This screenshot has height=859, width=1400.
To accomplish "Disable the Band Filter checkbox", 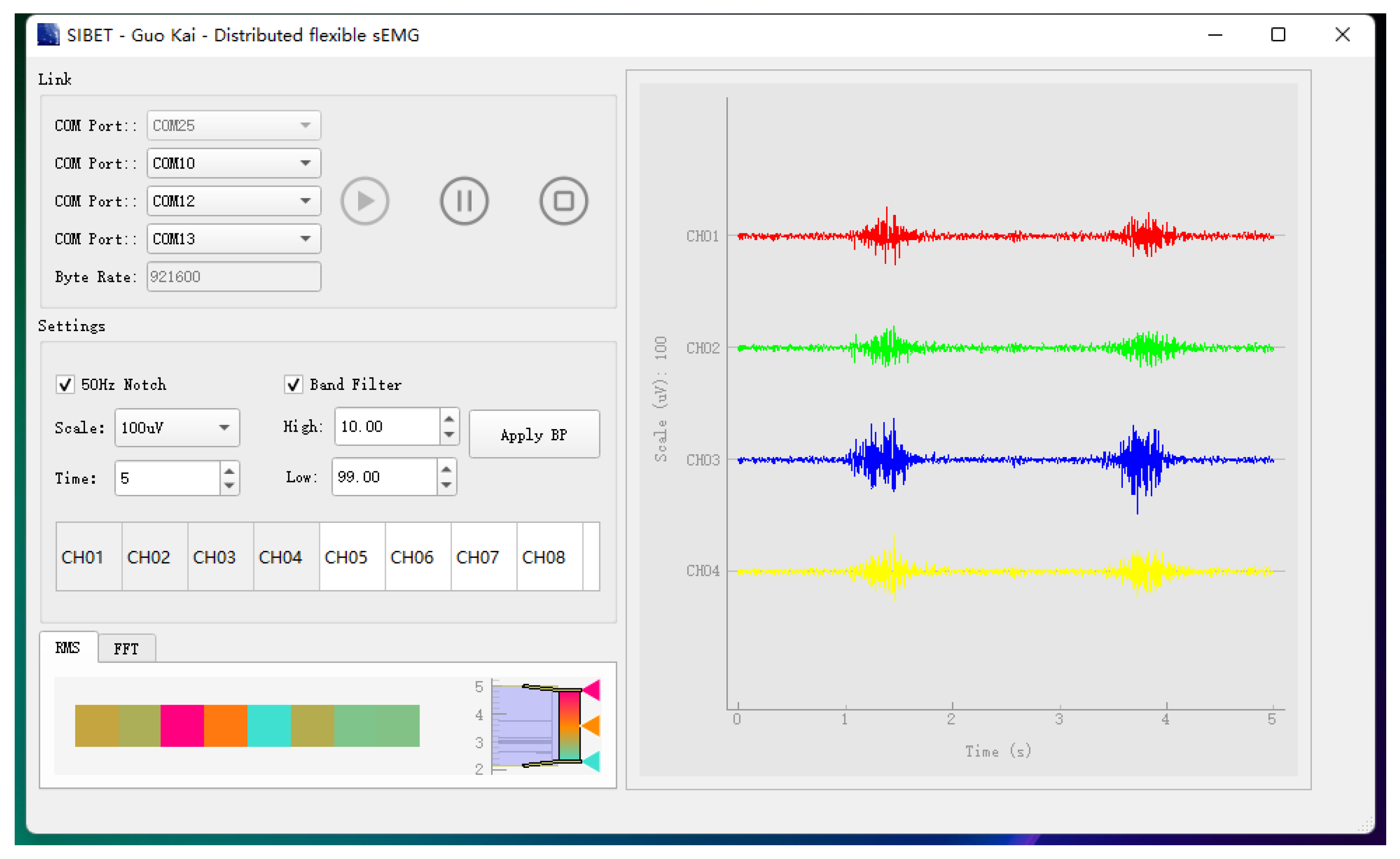I will pyautogui.click(x=293, y=385).
